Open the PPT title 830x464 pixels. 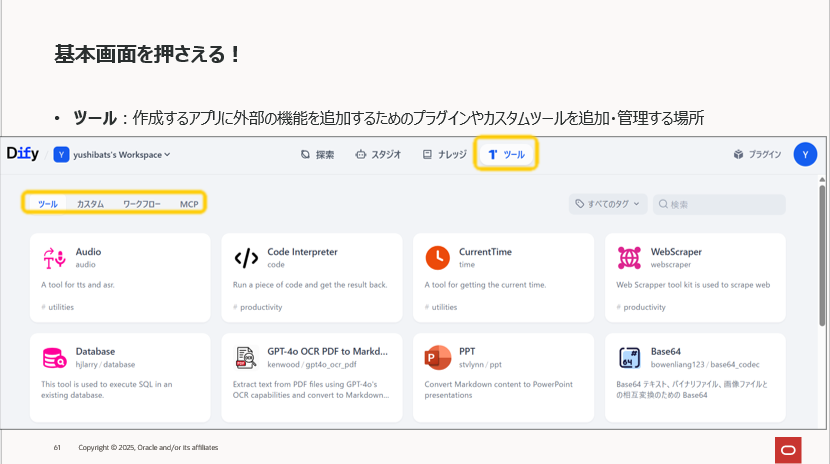point(467,351)
